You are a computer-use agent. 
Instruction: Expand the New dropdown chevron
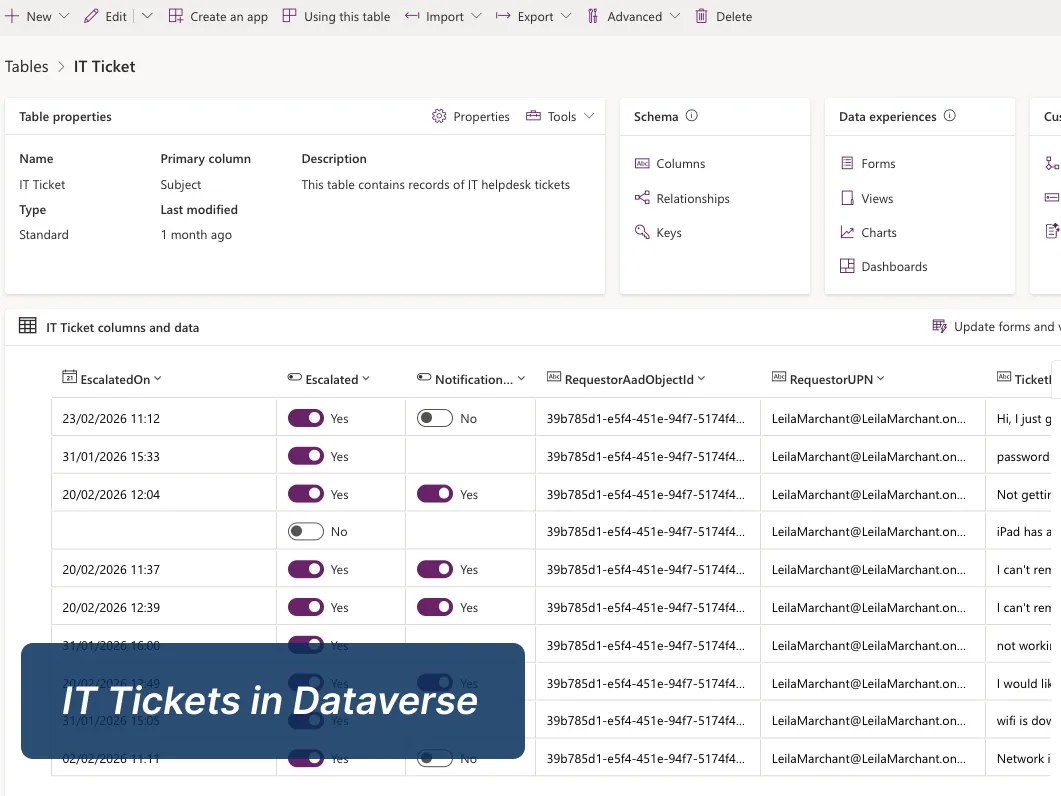pos(64,16)
